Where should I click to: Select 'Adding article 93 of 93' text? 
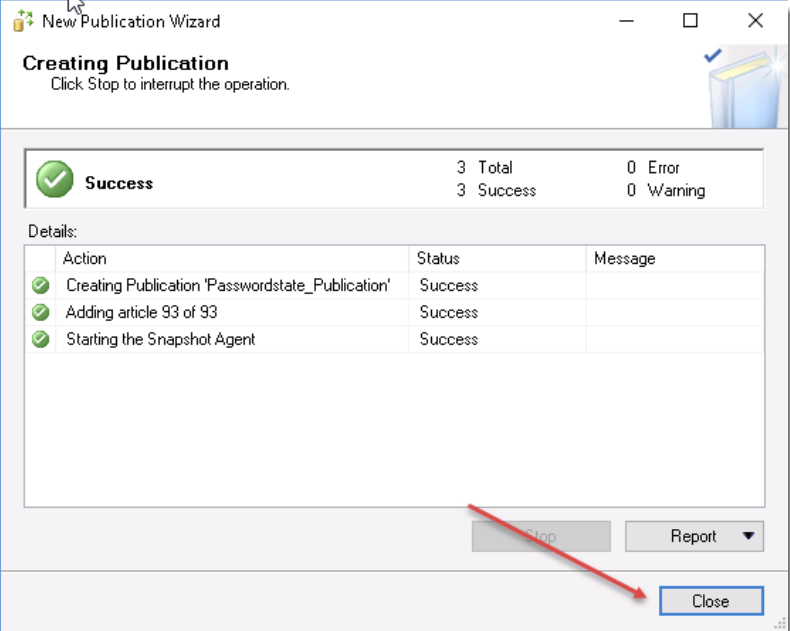(142, 312)
